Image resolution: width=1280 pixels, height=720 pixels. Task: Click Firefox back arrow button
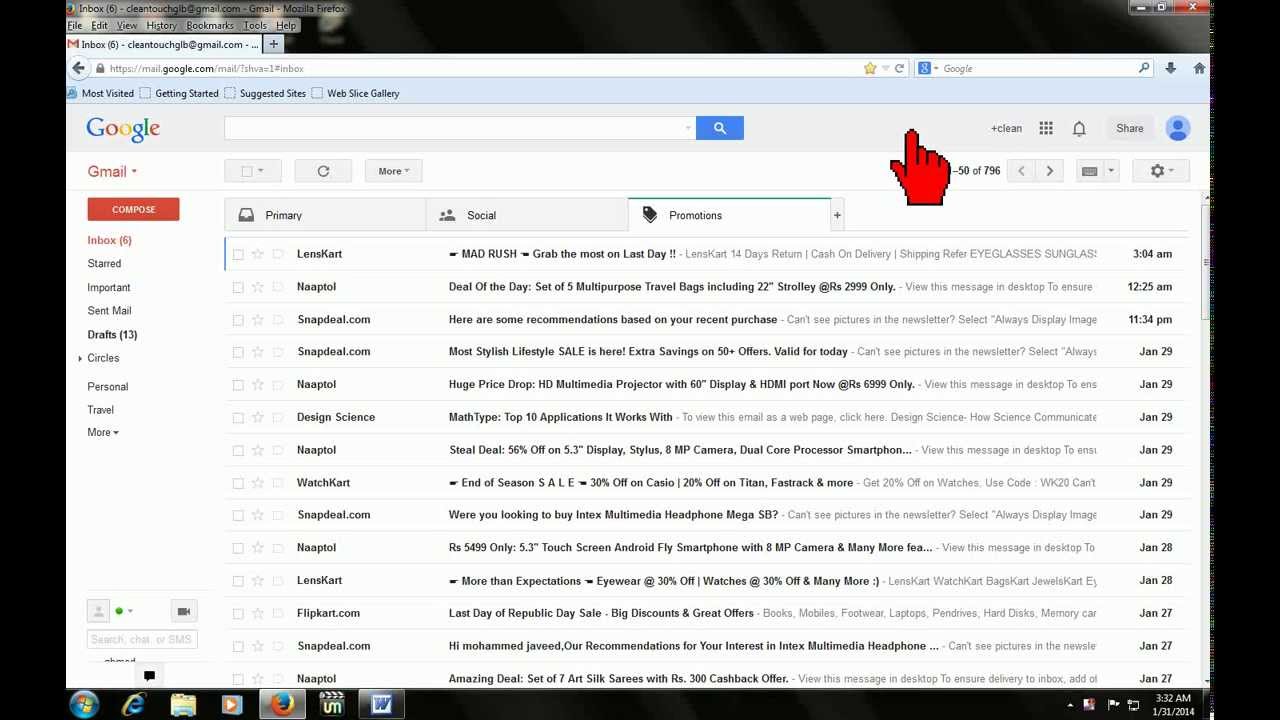78,68
